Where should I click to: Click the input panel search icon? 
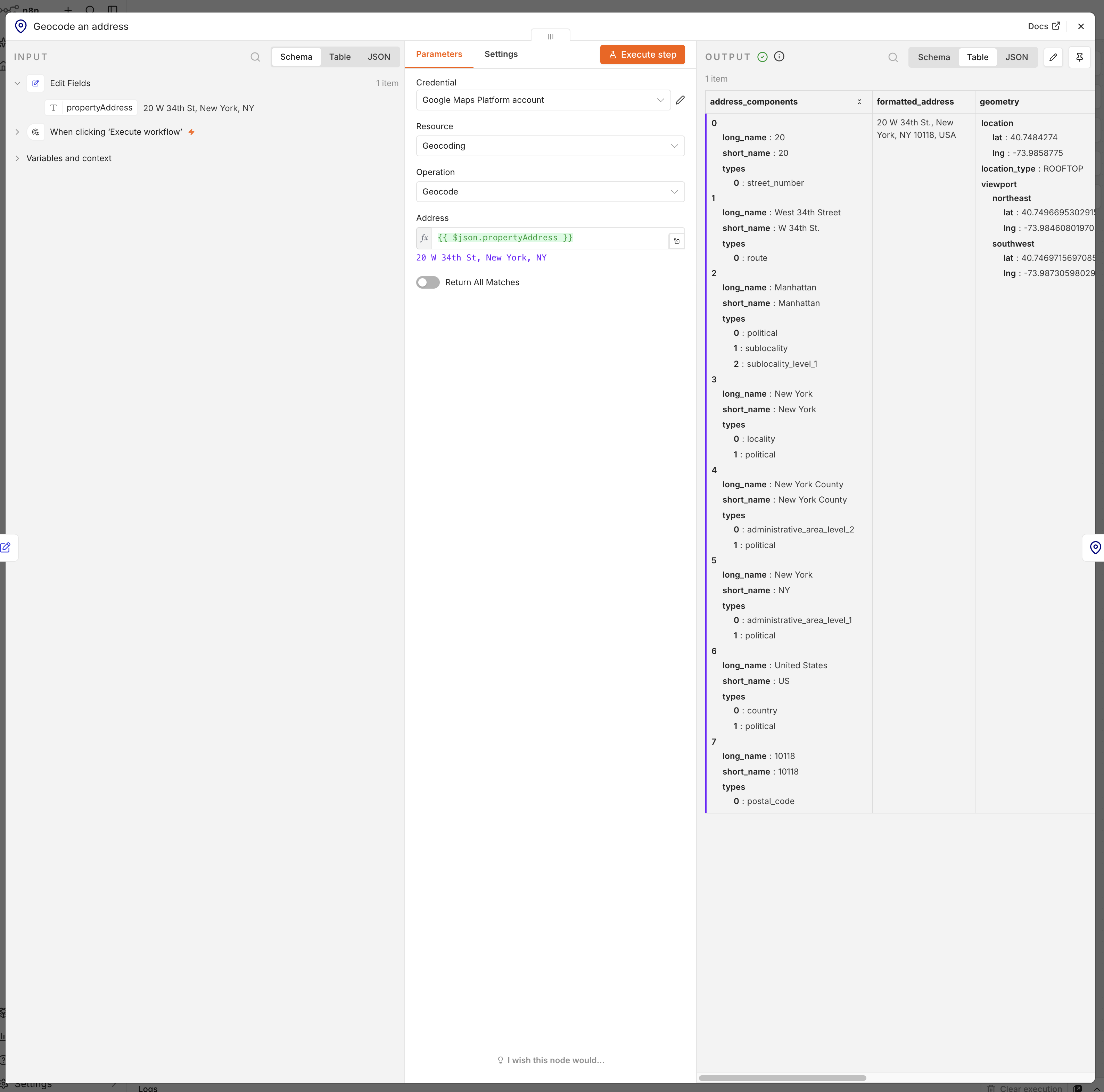tap(255, 57)
